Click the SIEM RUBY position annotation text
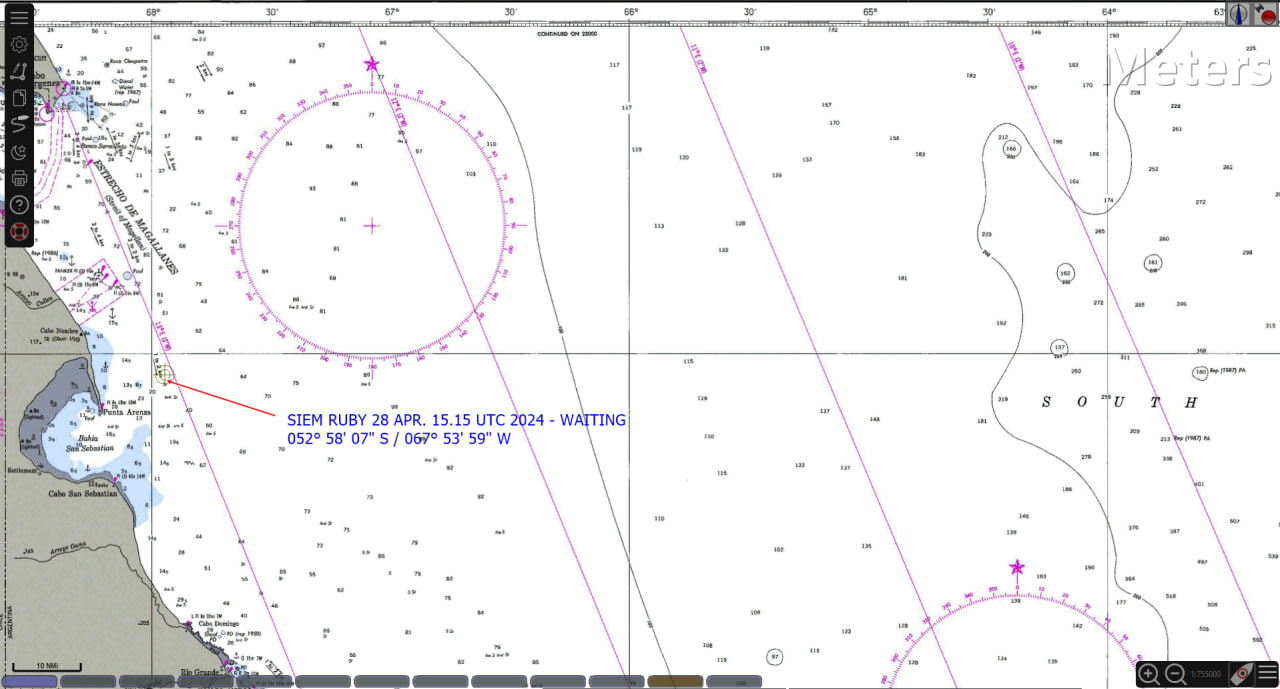The width and height of the screenshot is (1280, 689). pyautogui.click(x=456, y=429)
